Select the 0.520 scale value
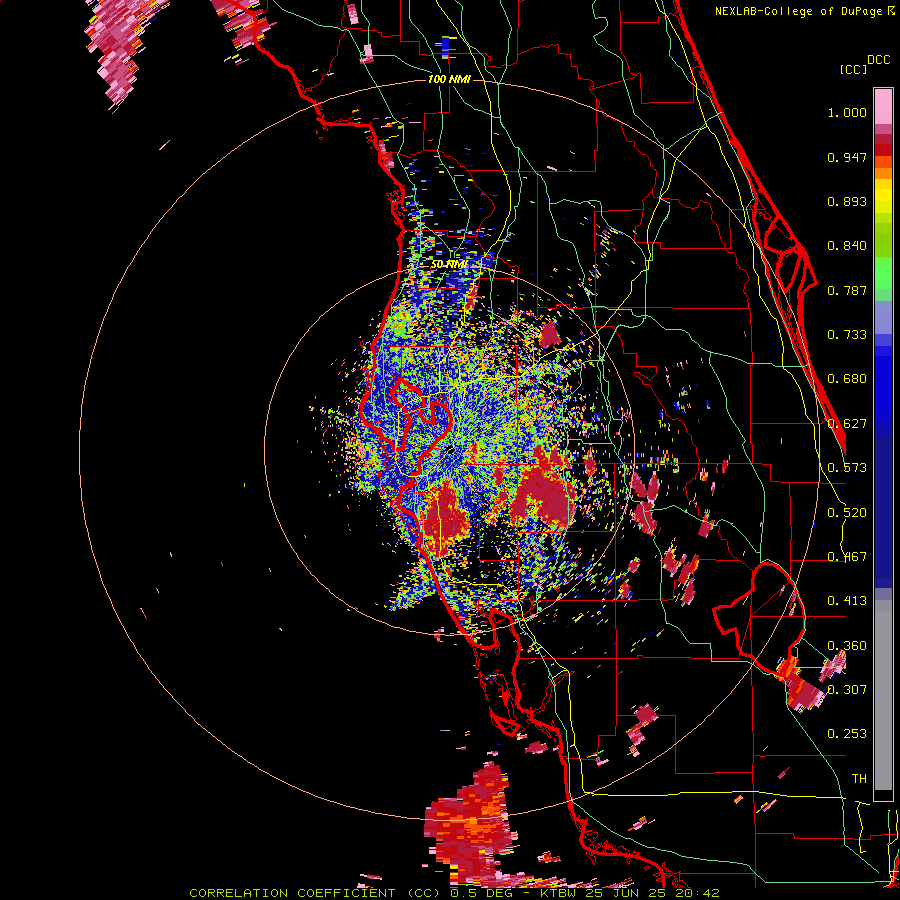The height and width of the screenshot is (900, 900). [847, 513]
